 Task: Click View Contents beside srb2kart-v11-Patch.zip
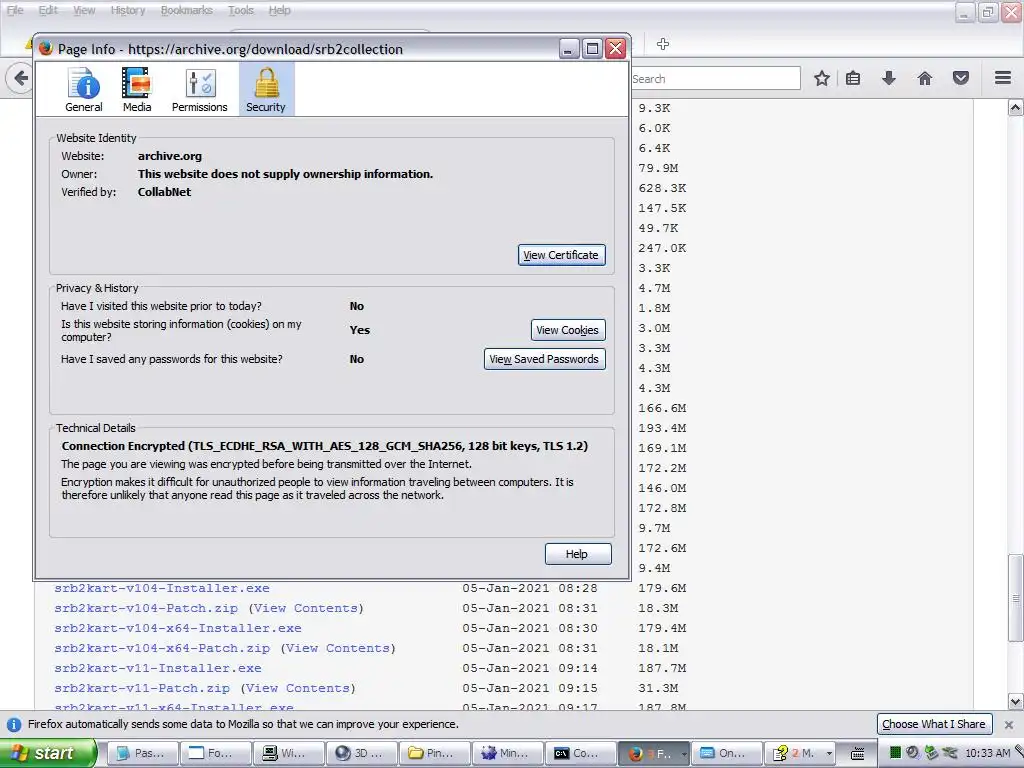point(298,688)
